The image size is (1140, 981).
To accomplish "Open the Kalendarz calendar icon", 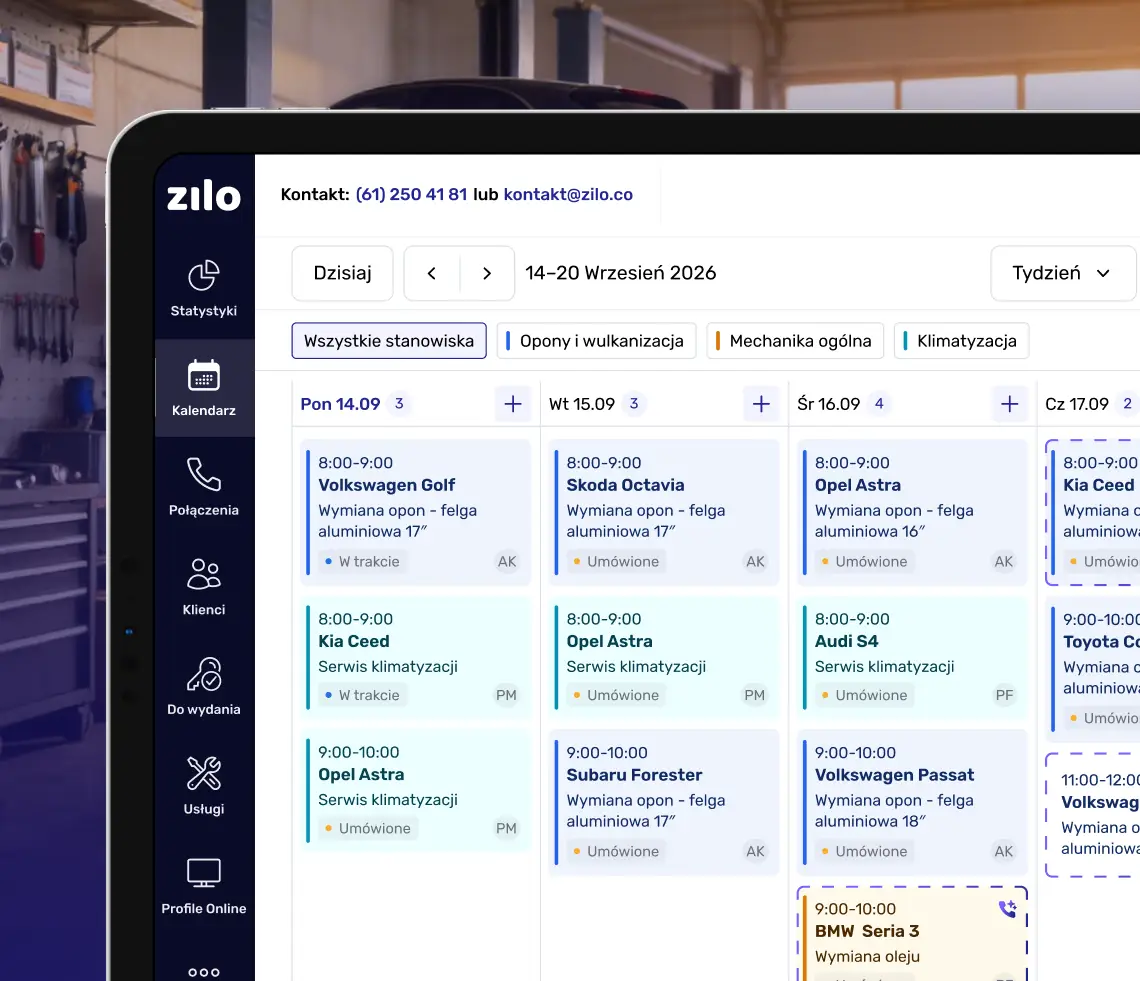I will pos(204,376).
